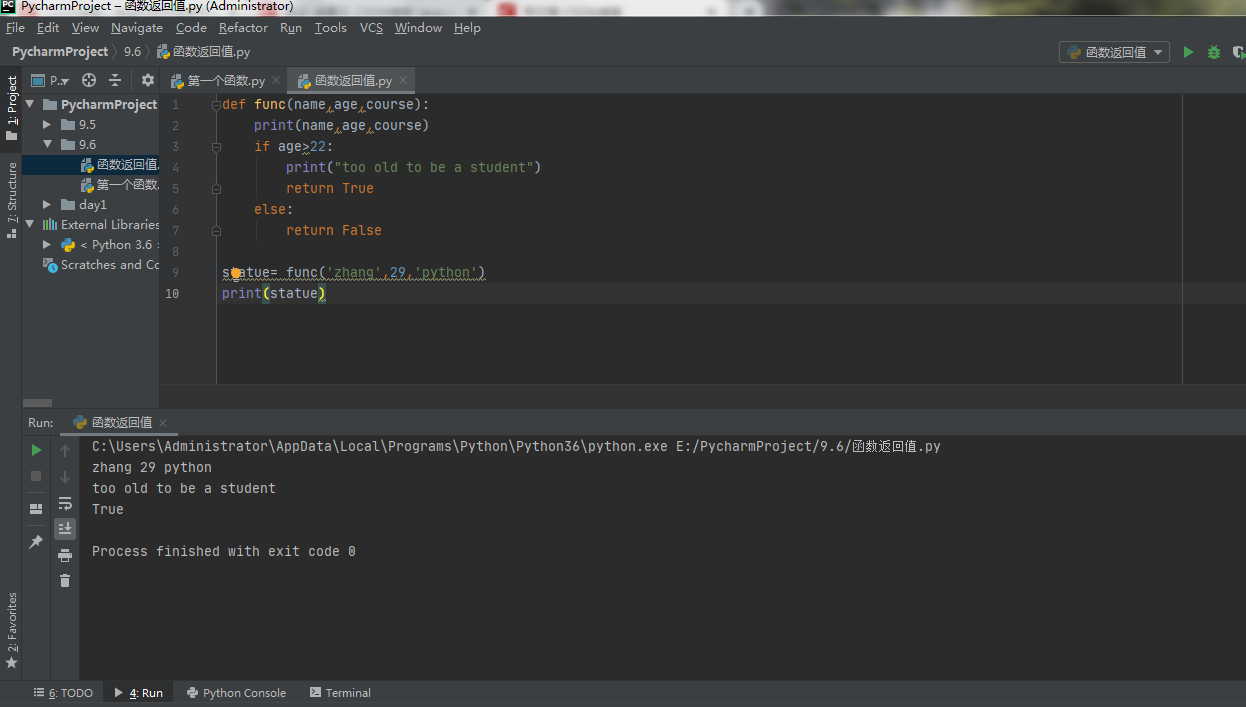Click the 9.6 breadcrumb

coord(132,52)
